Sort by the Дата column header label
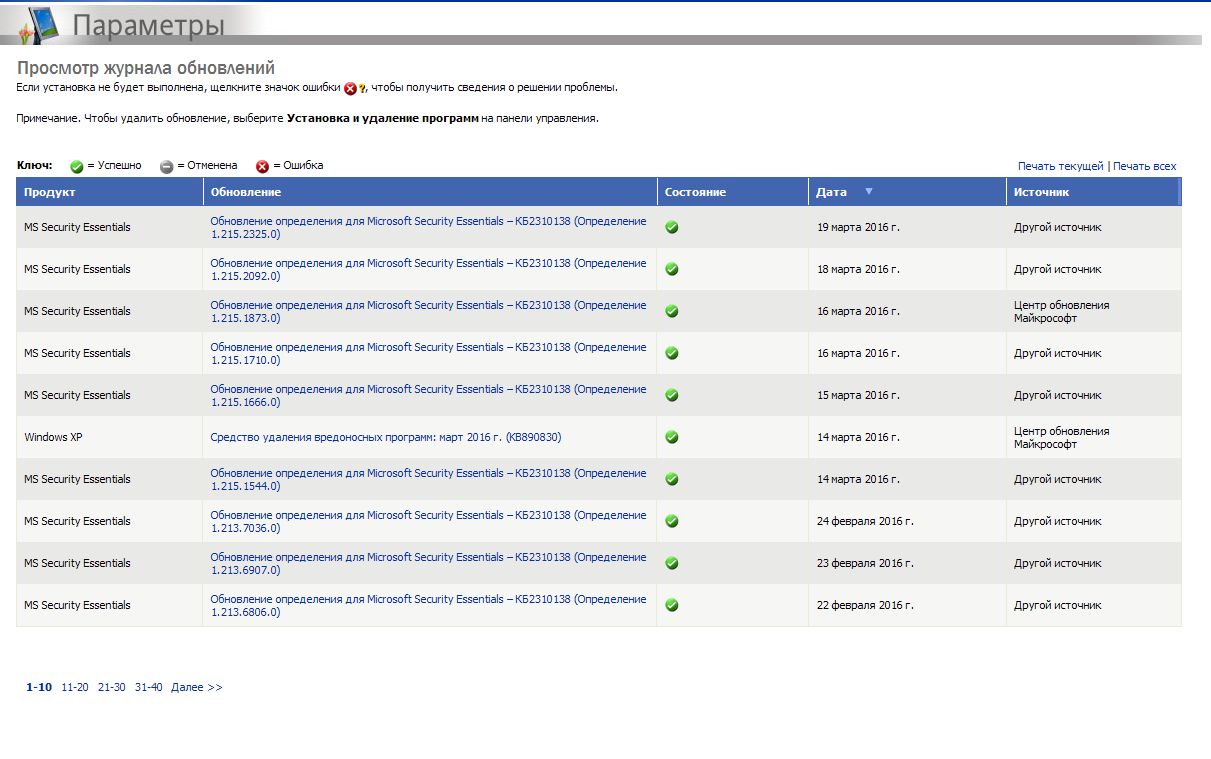 coord(831,192)
